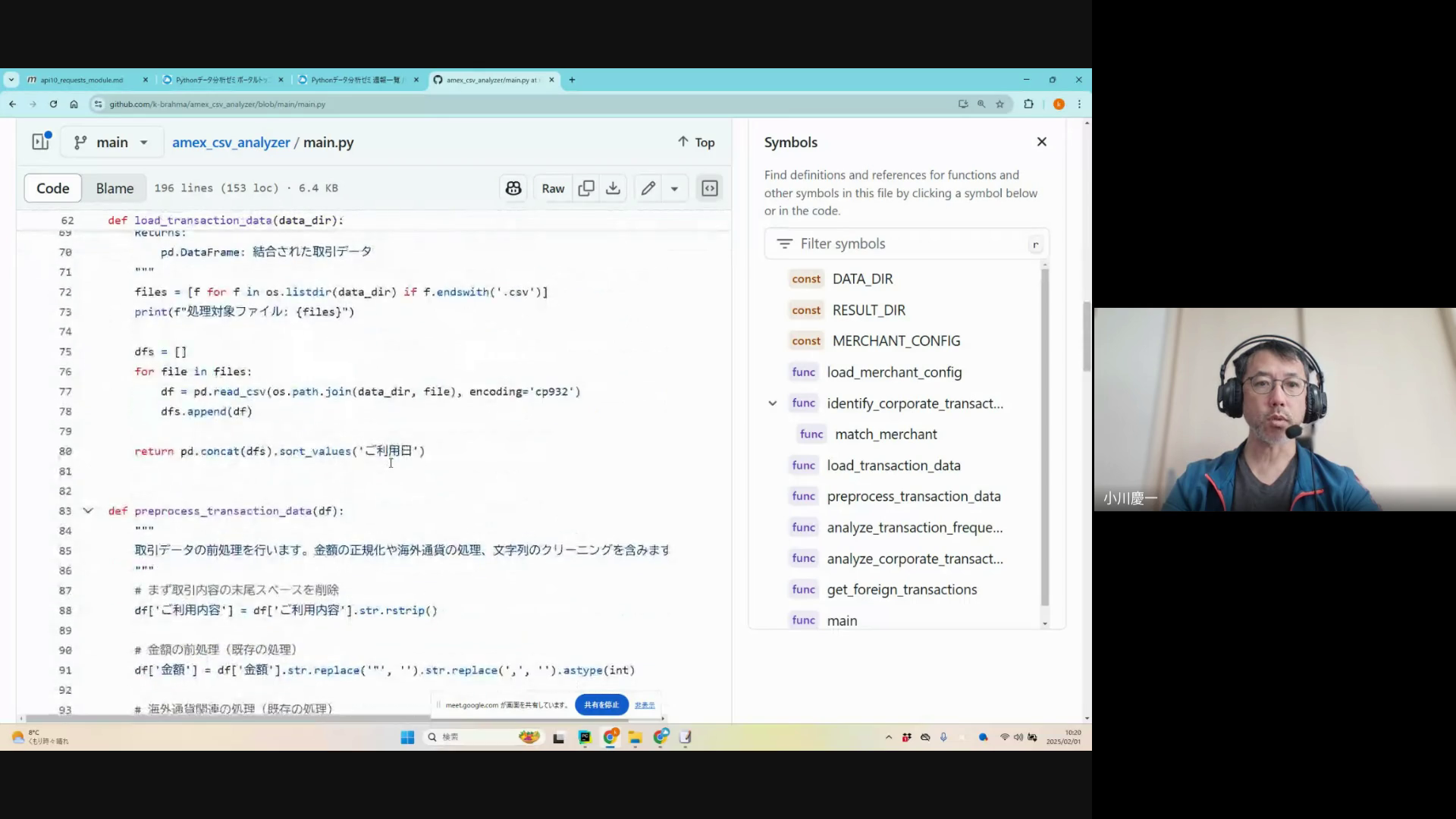Open more edit options dropdown arrow
Image resolution: width=1456 pixels, height=819 pixels.
674,188
